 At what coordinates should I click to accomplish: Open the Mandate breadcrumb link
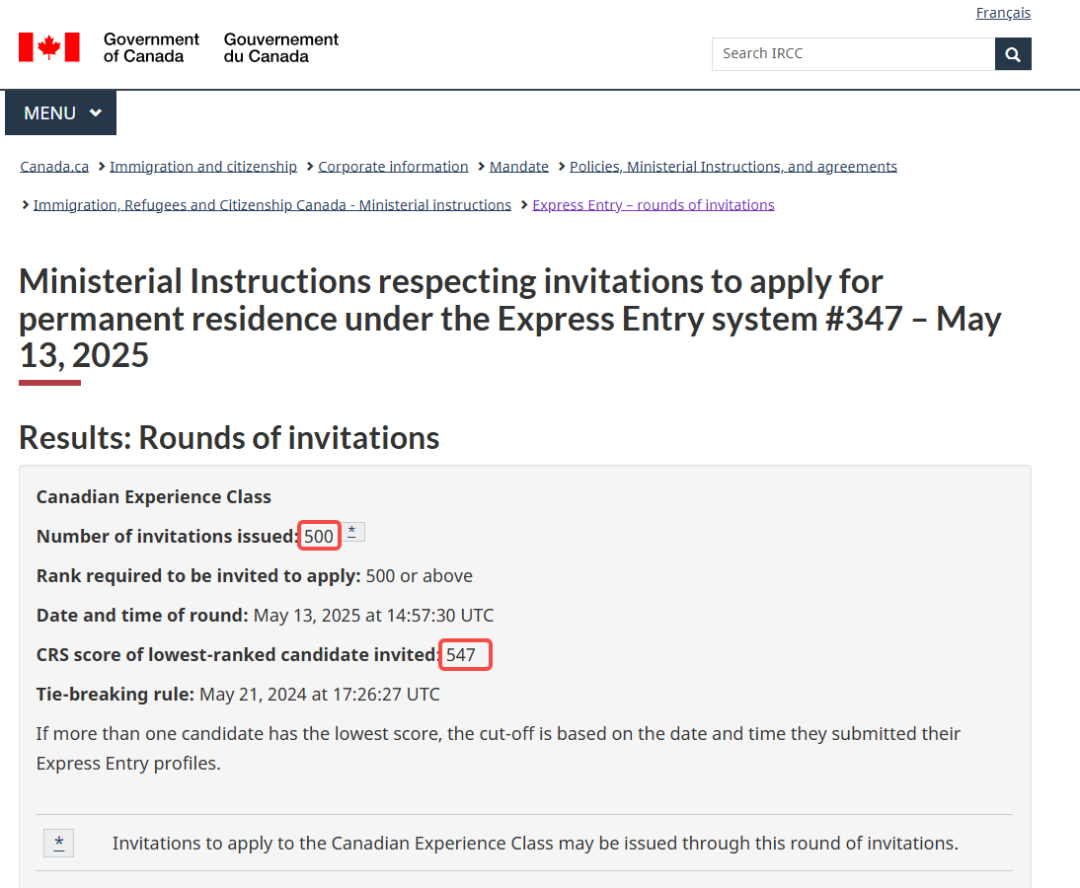[519, 167]
